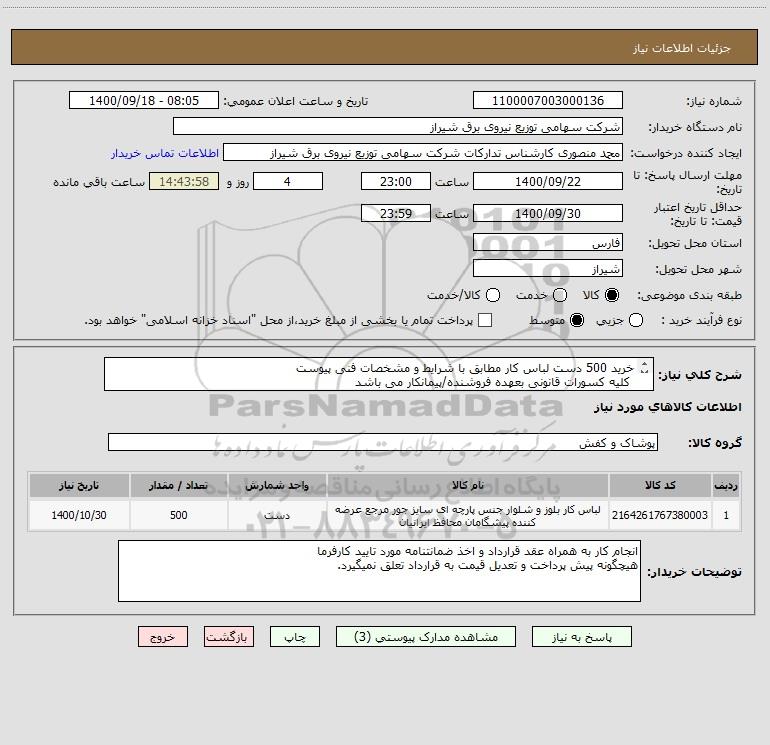Screen dimensions: 770x745
Task: Click the واحد شمارش column header
Action: coord(277,485)
